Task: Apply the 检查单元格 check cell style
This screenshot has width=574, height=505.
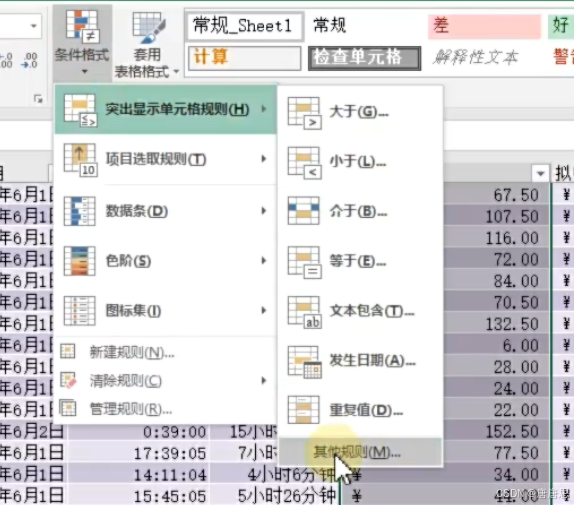Action: coord(364,58)
